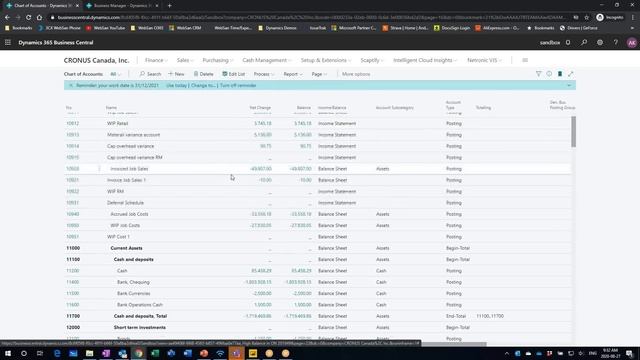Click Turn off reminder link
The width and height of the screenshot is (640, 360).
(238, 85)
